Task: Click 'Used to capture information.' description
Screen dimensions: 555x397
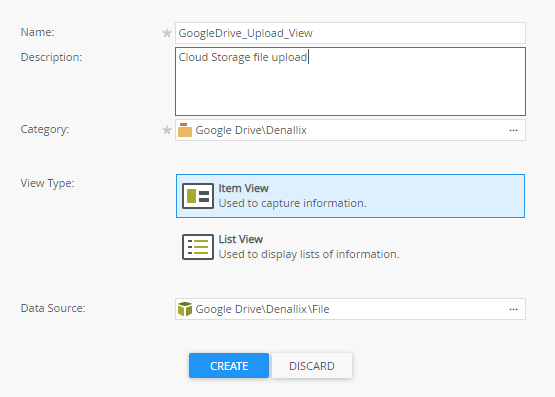Action: tap(292, 203)
